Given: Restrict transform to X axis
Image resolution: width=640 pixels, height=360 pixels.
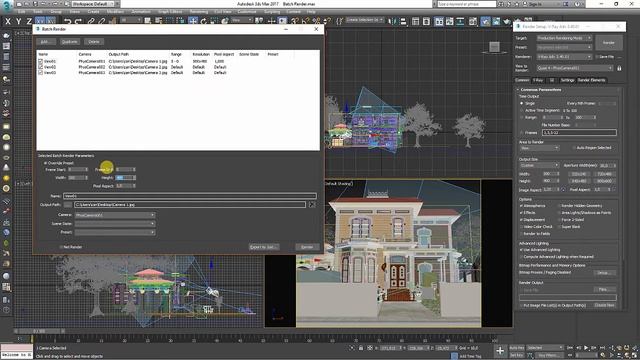Looking at the screenshot, I should tap(8, 21).
